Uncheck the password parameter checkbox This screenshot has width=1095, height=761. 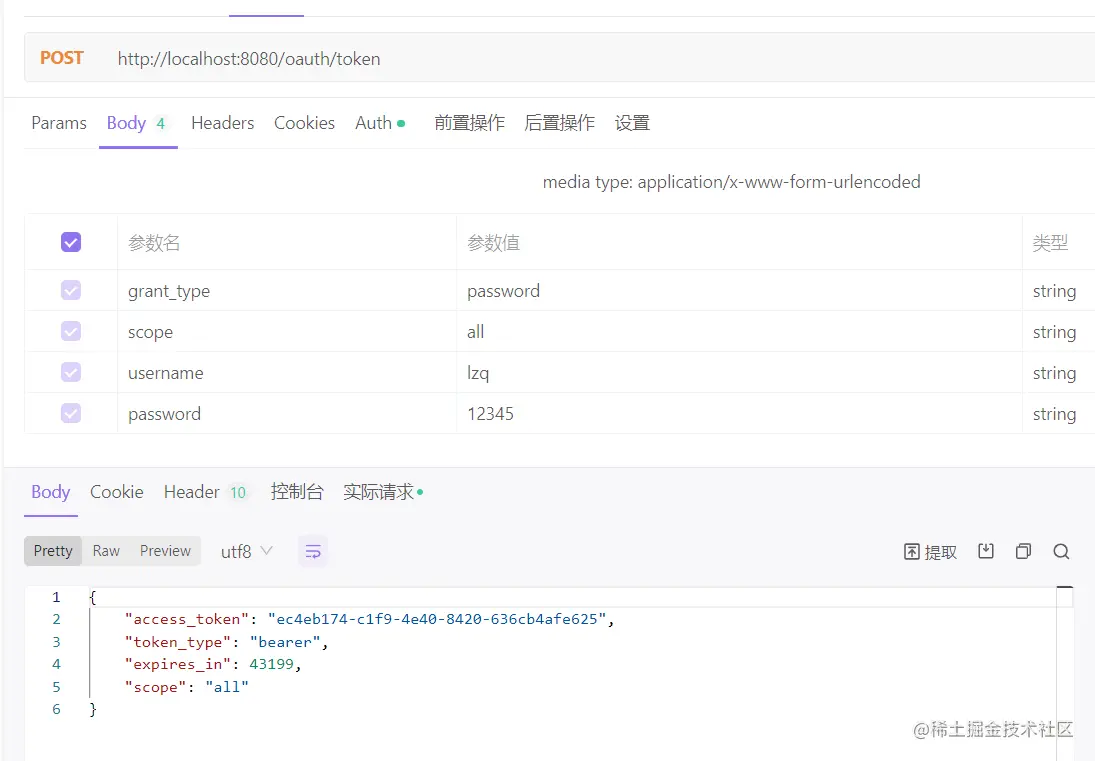71,413
